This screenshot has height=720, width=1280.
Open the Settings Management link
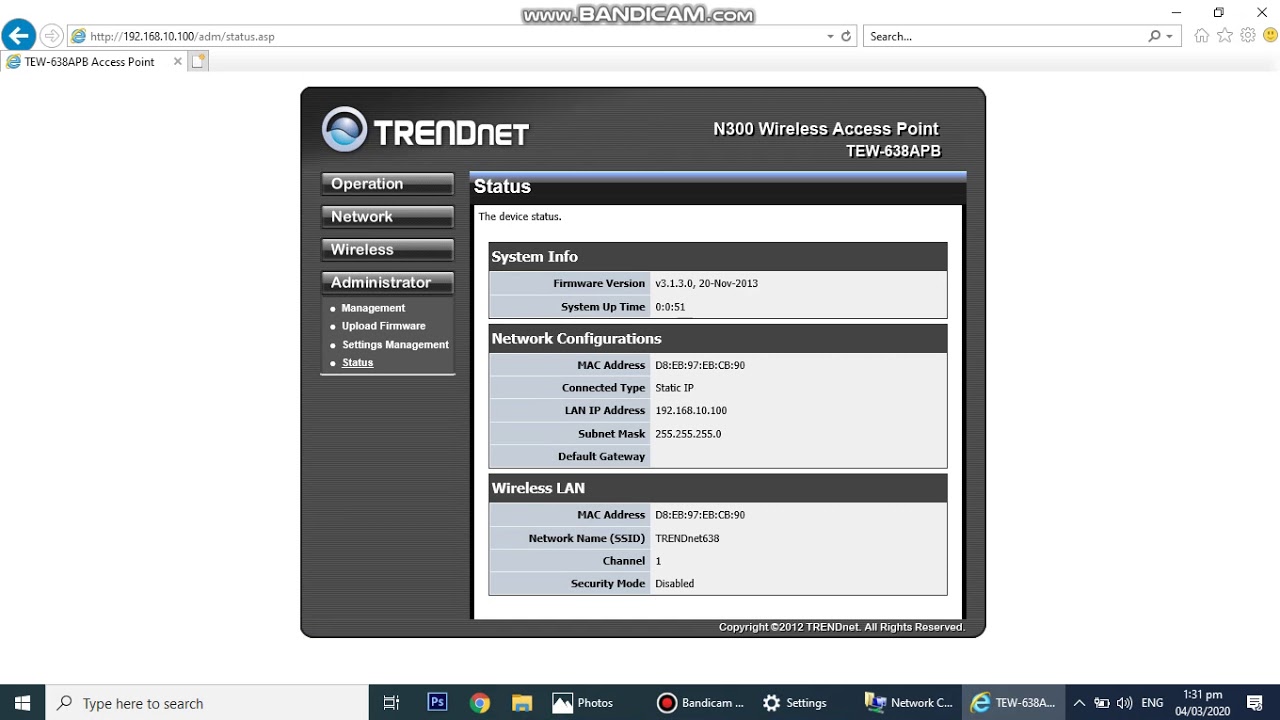click(x=395, y=345)
